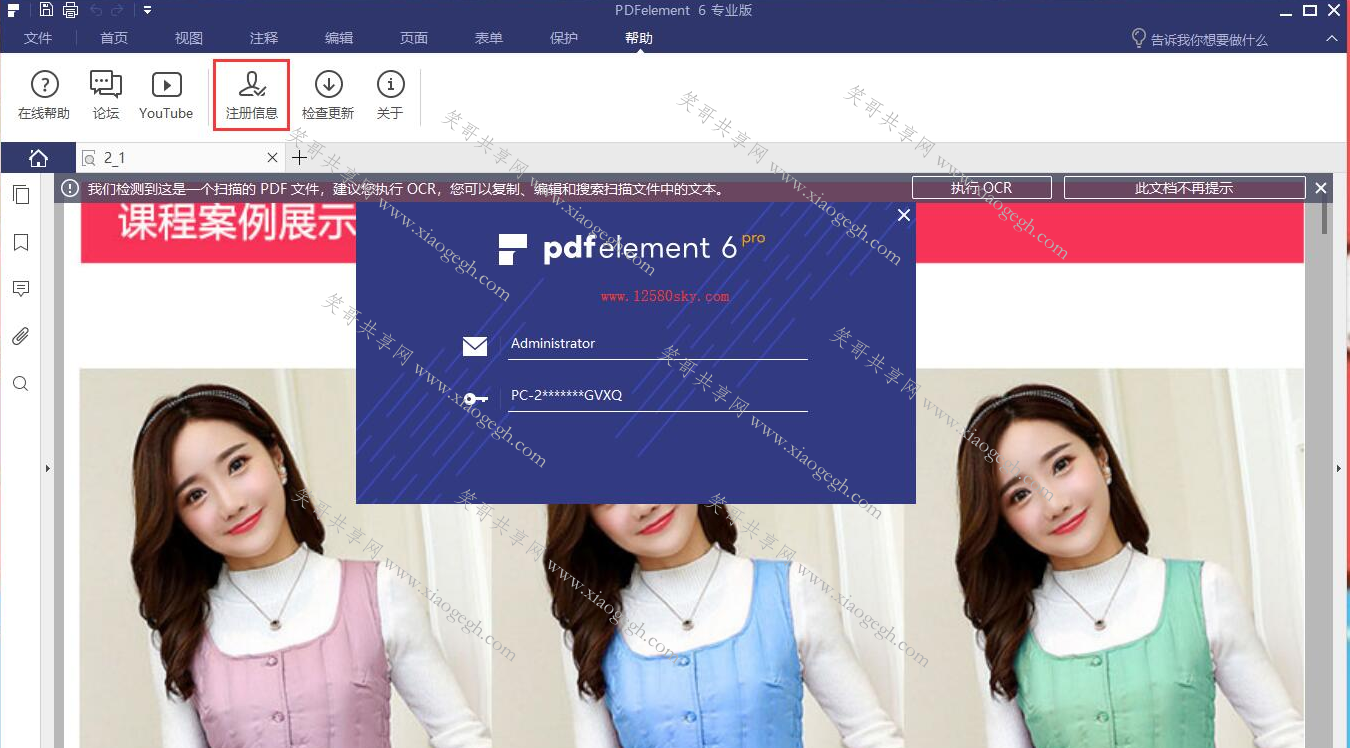Viewport: 1350px width, 748px height.
Task: Open the search panel
Action: pyautogui.click(x=20, y=384)
